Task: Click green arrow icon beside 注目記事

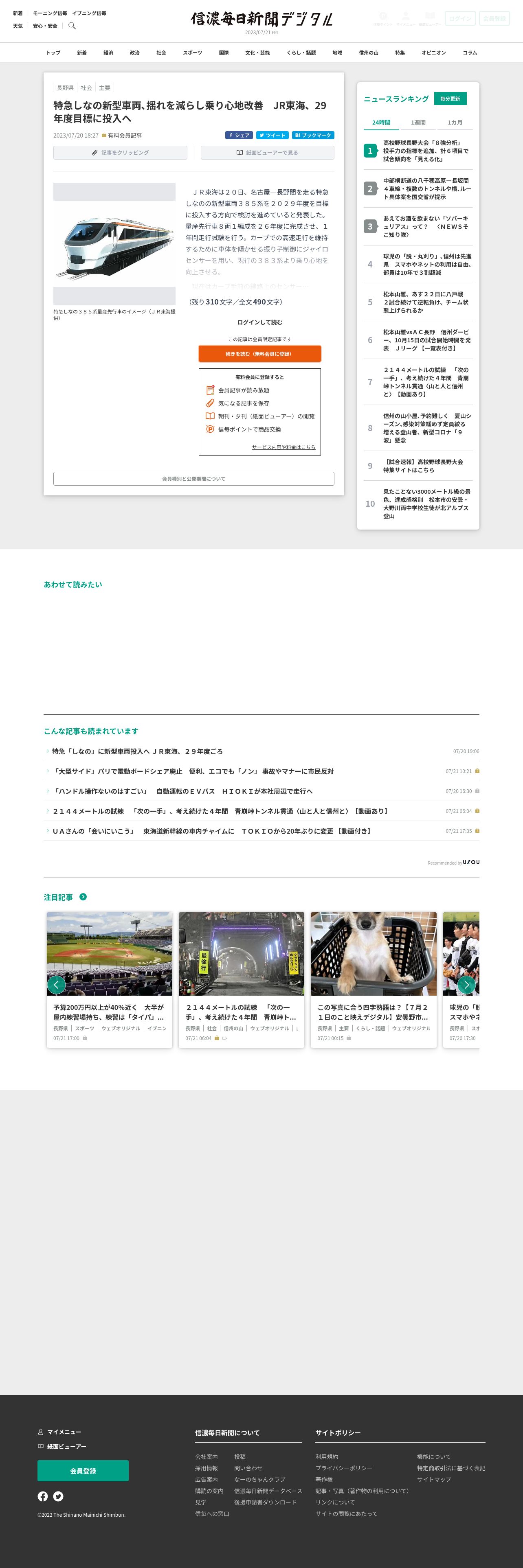Action: [x=83, y=897]
